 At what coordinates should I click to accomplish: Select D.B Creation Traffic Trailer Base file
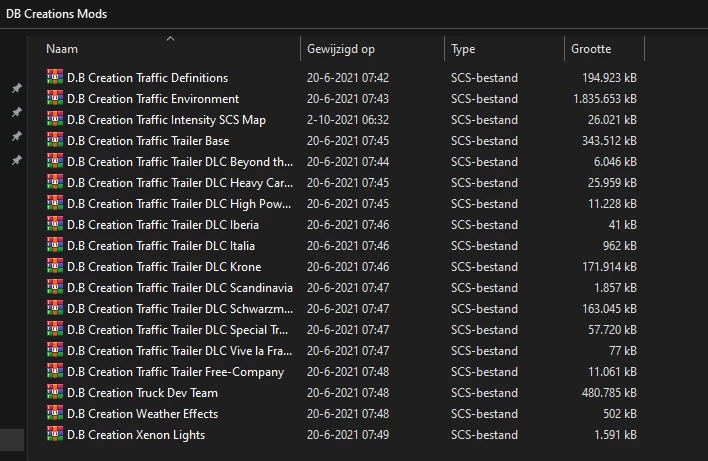[148, 141]
